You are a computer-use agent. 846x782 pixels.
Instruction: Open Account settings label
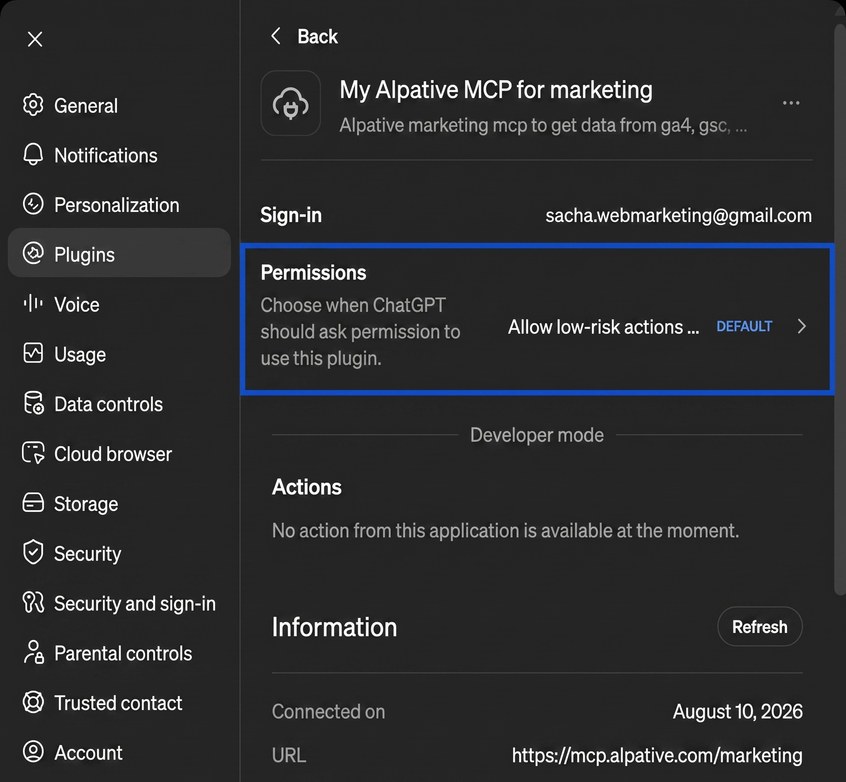pos(88,753)
